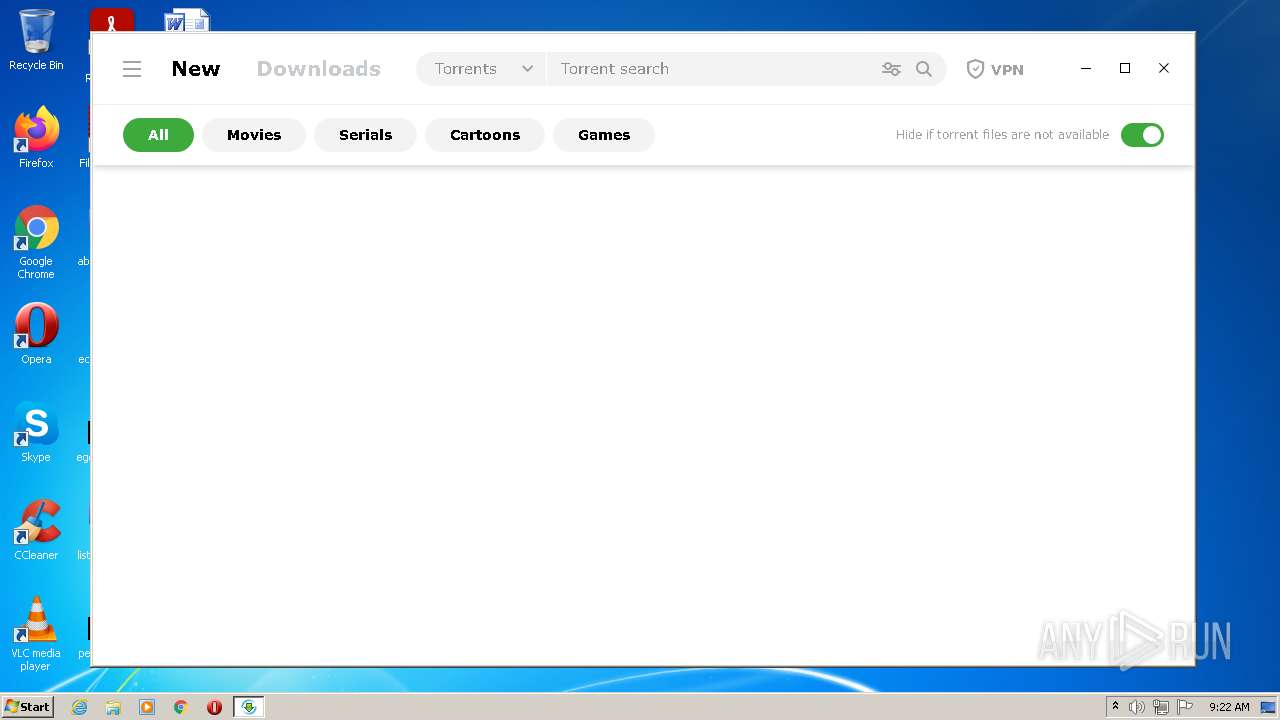Launch Skype desktop shortcut

tap(36, 431)
